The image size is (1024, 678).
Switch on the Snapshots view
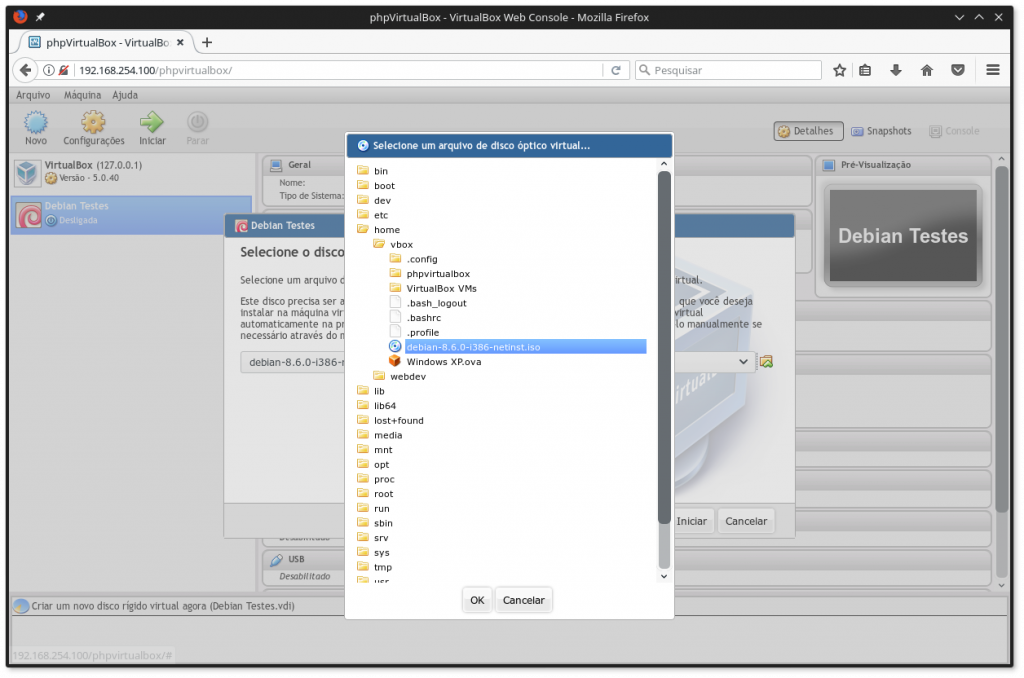(x=881, y=130)
